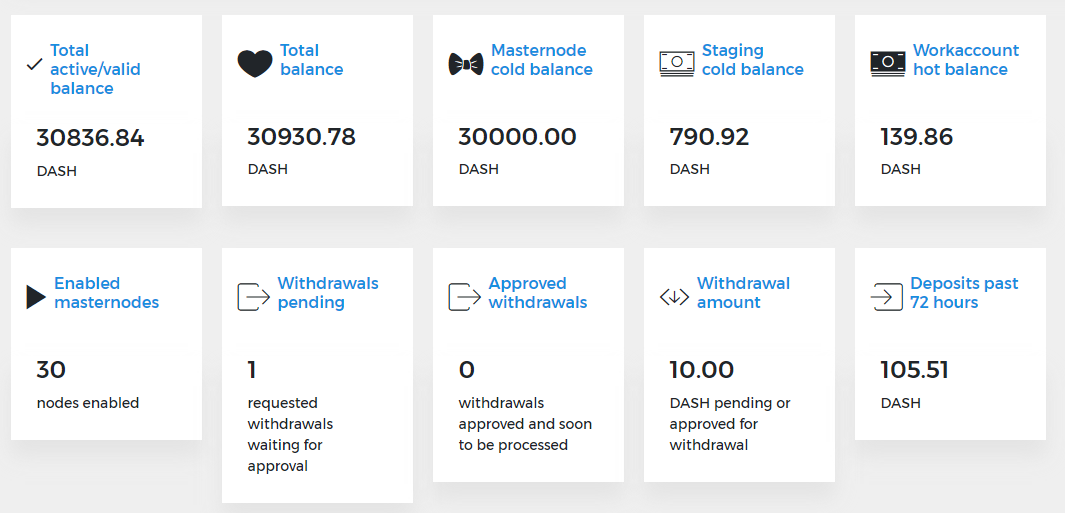
Task: Select the Workaccount hot balance heading
Action: 966,60
